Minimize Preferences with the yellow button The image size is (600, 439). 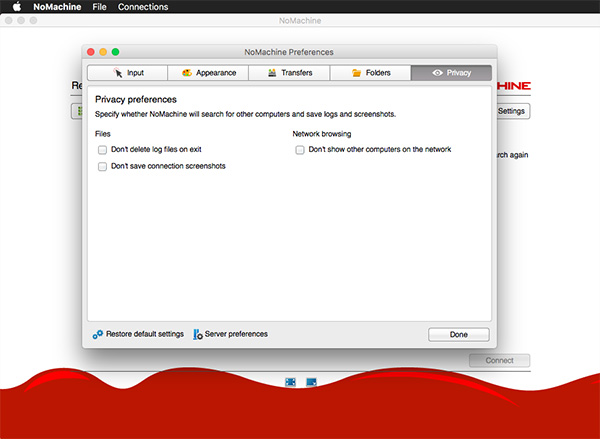coord(103,52)
